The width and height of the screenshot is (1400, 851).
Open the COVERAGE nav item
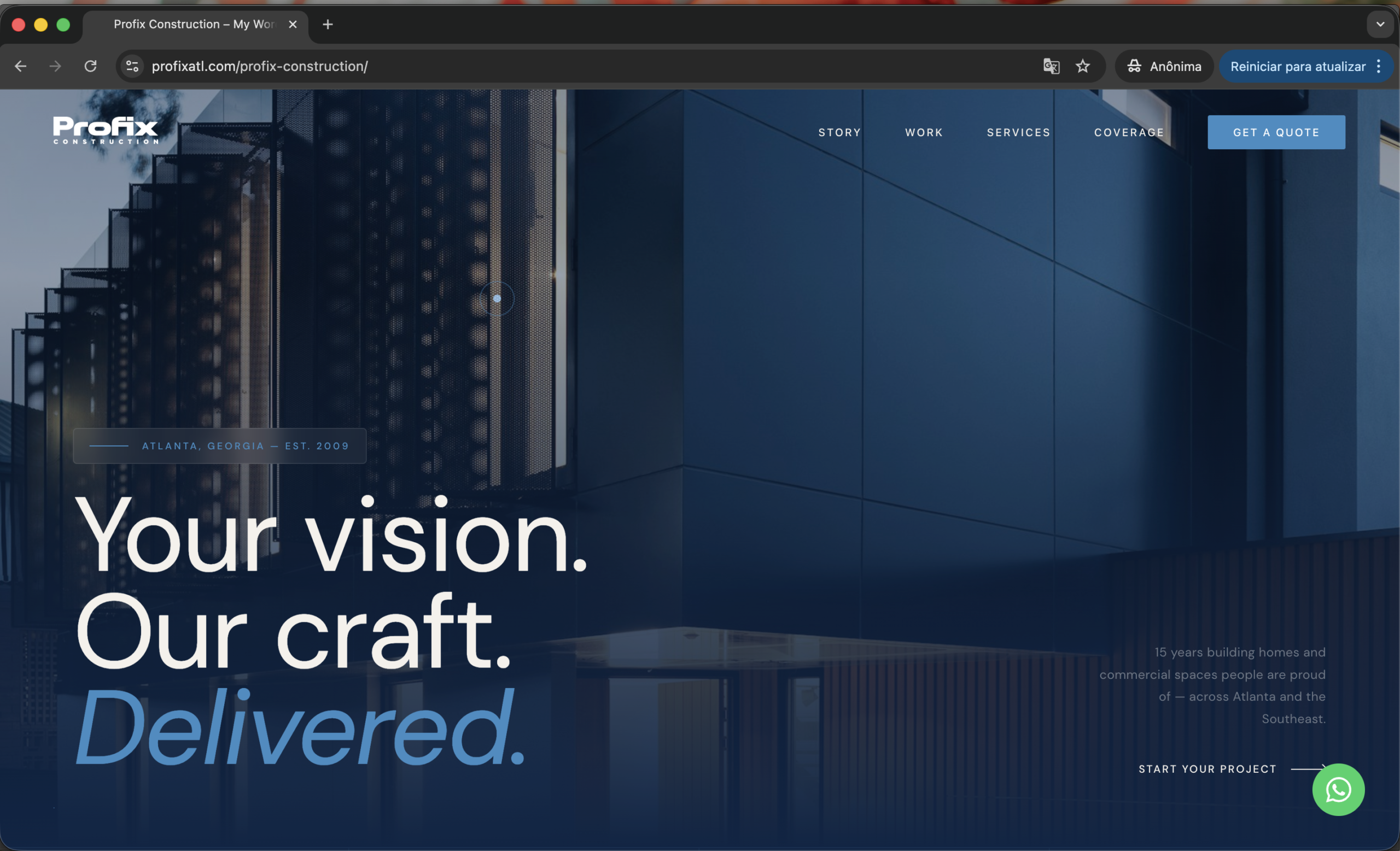click(1129, 132)
